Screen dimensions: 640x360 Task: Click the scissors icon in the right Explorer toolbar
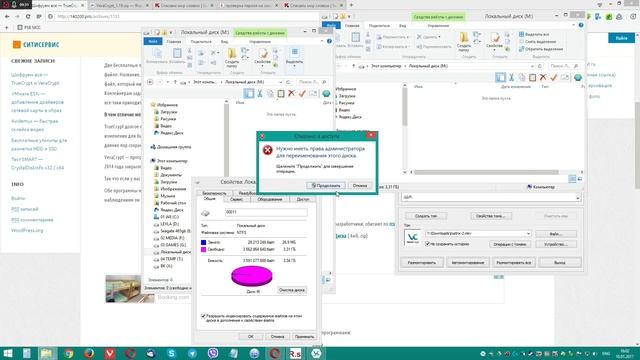point(511,77)
